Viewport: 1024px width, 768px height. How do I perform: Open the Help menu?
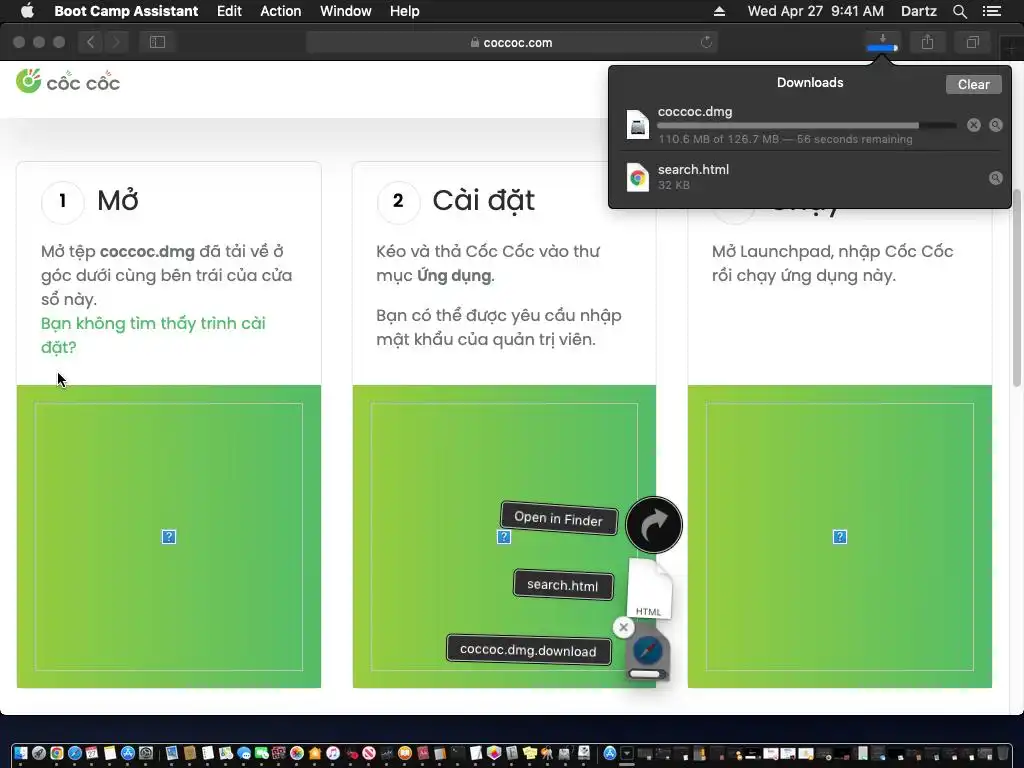[x=404, y=11]
